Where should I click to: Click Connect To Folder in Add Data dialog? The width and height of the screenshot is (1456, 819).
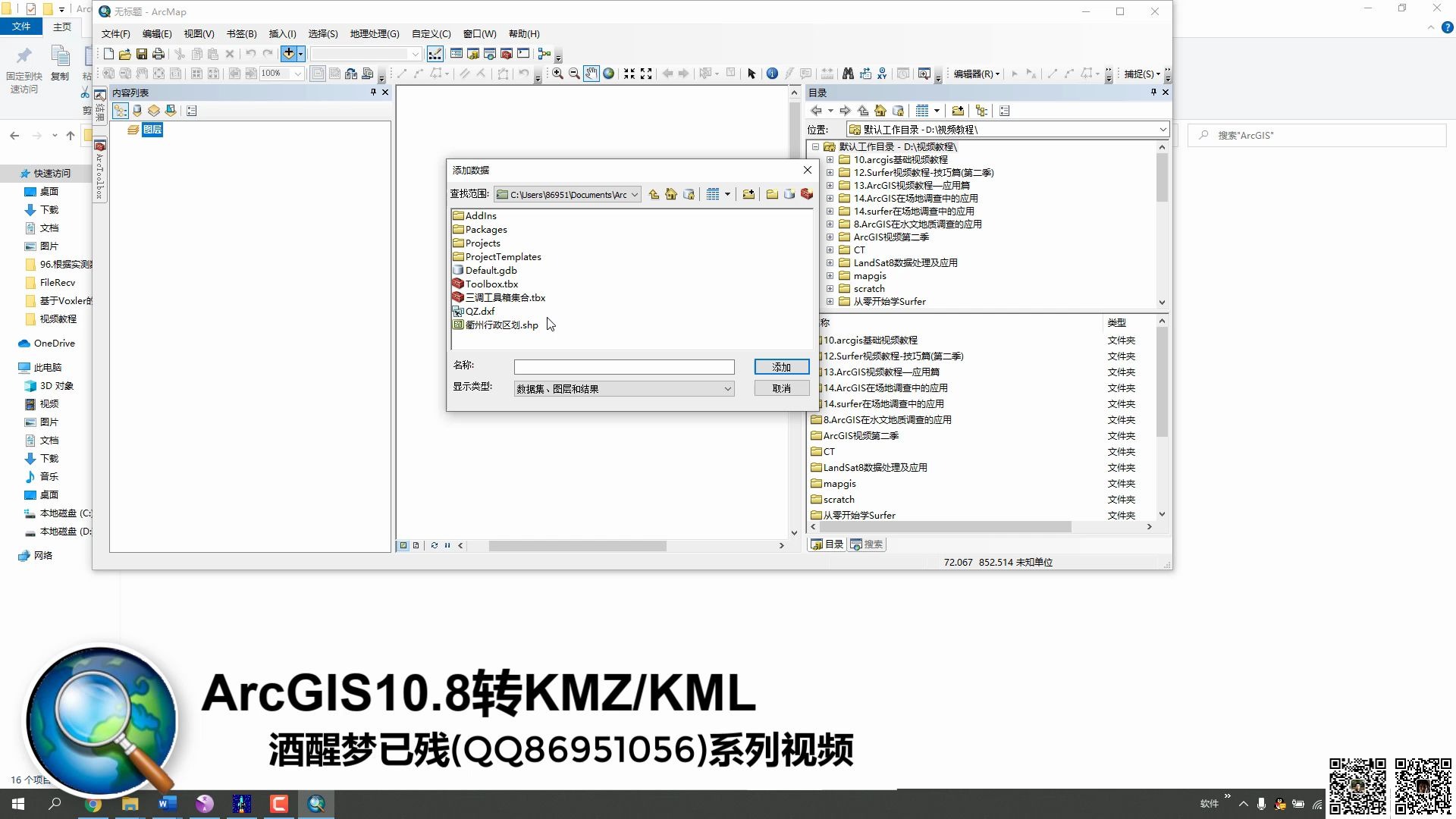(748, 195)
